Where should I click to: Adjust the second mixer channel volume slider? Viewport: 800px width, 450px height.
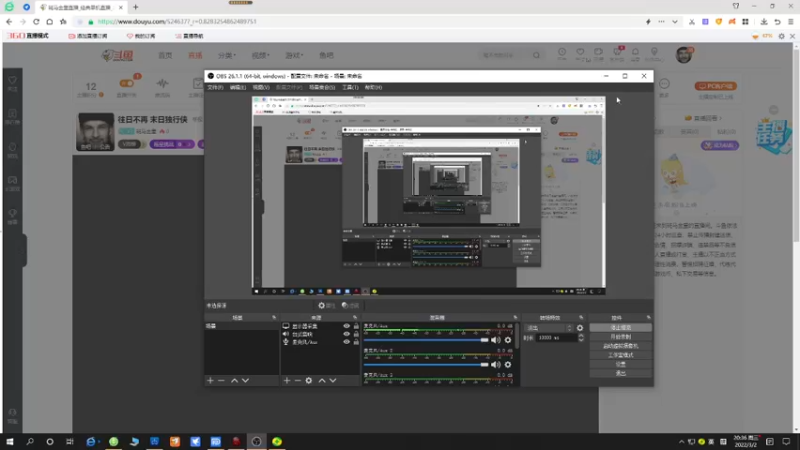(x=426, y=364)
